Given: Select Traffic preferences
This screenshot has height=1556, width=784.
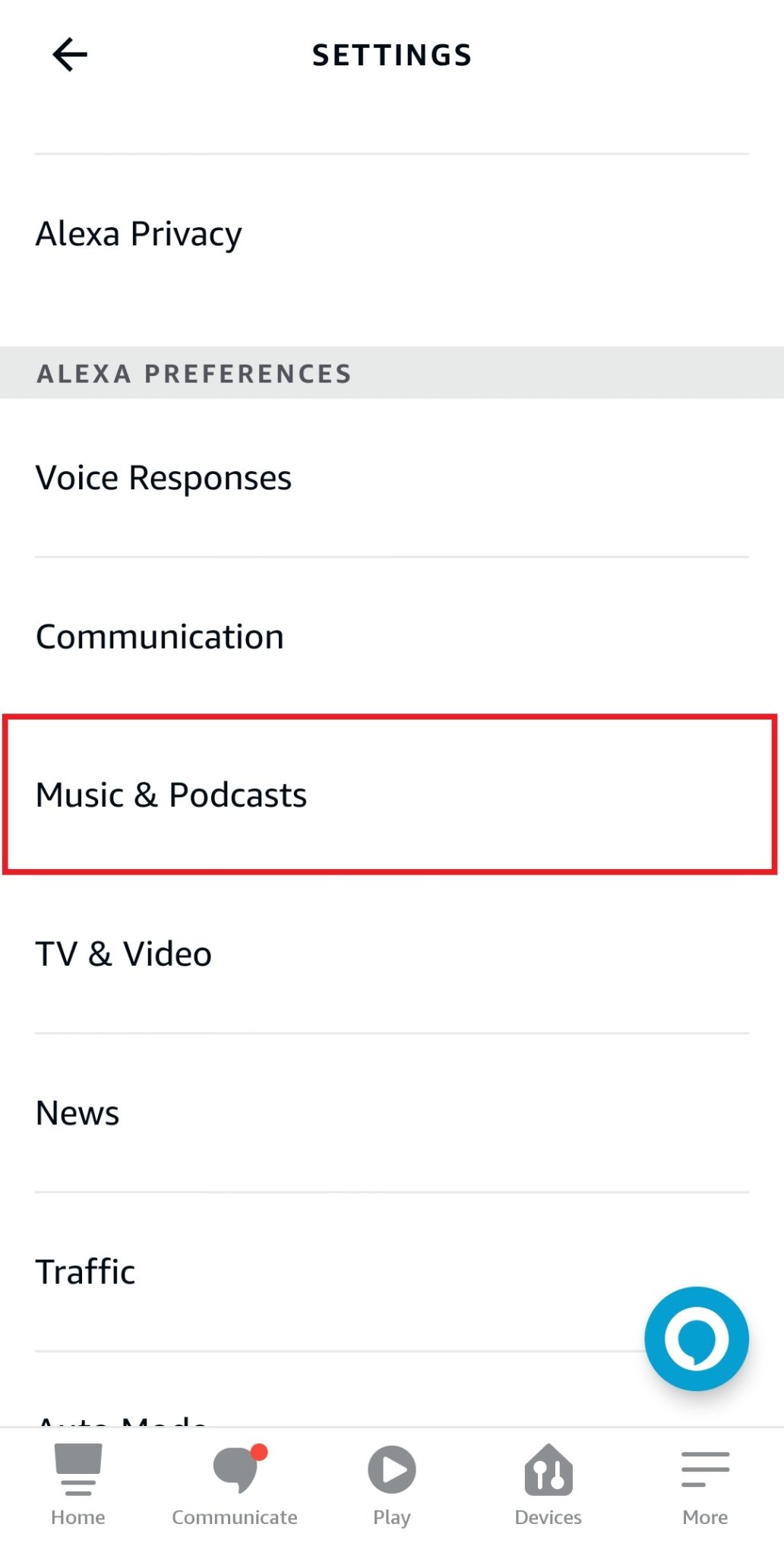Looking at the screenshot, I should pyautogui.click(x=84, y=1271).
